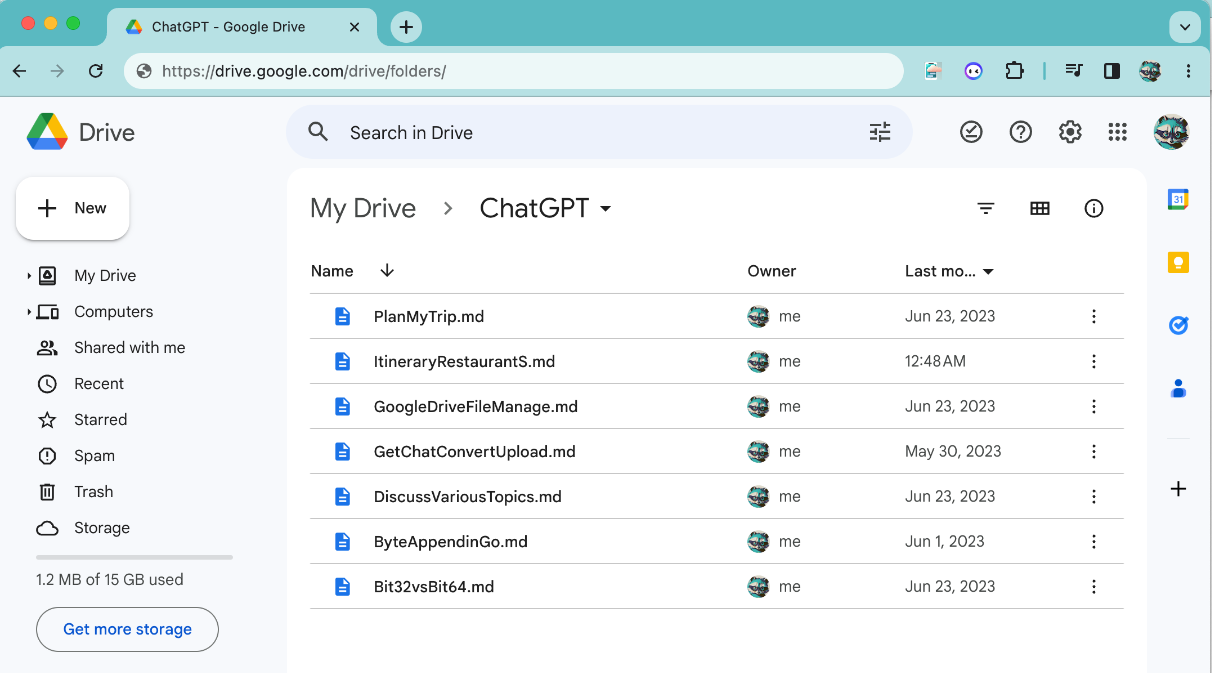1213x674 pixels.
Task: Click the browser address bar
Action: (x=514, y=71)
